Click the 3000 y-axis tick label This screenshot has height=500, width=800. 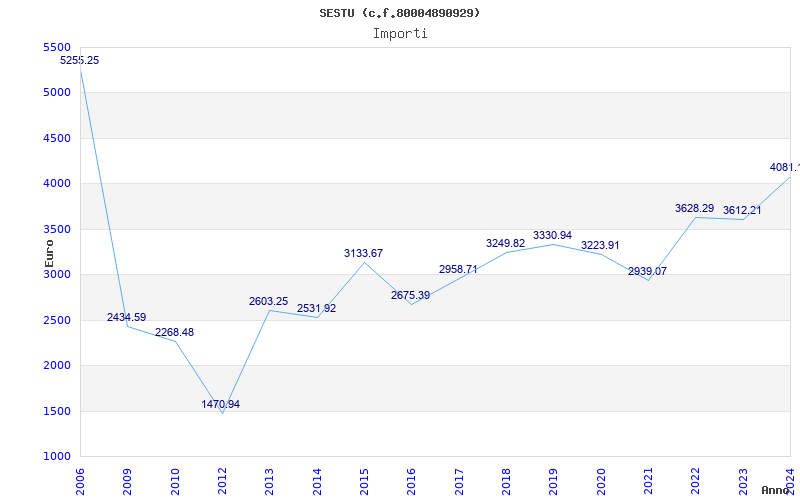(x=57, y=274)
